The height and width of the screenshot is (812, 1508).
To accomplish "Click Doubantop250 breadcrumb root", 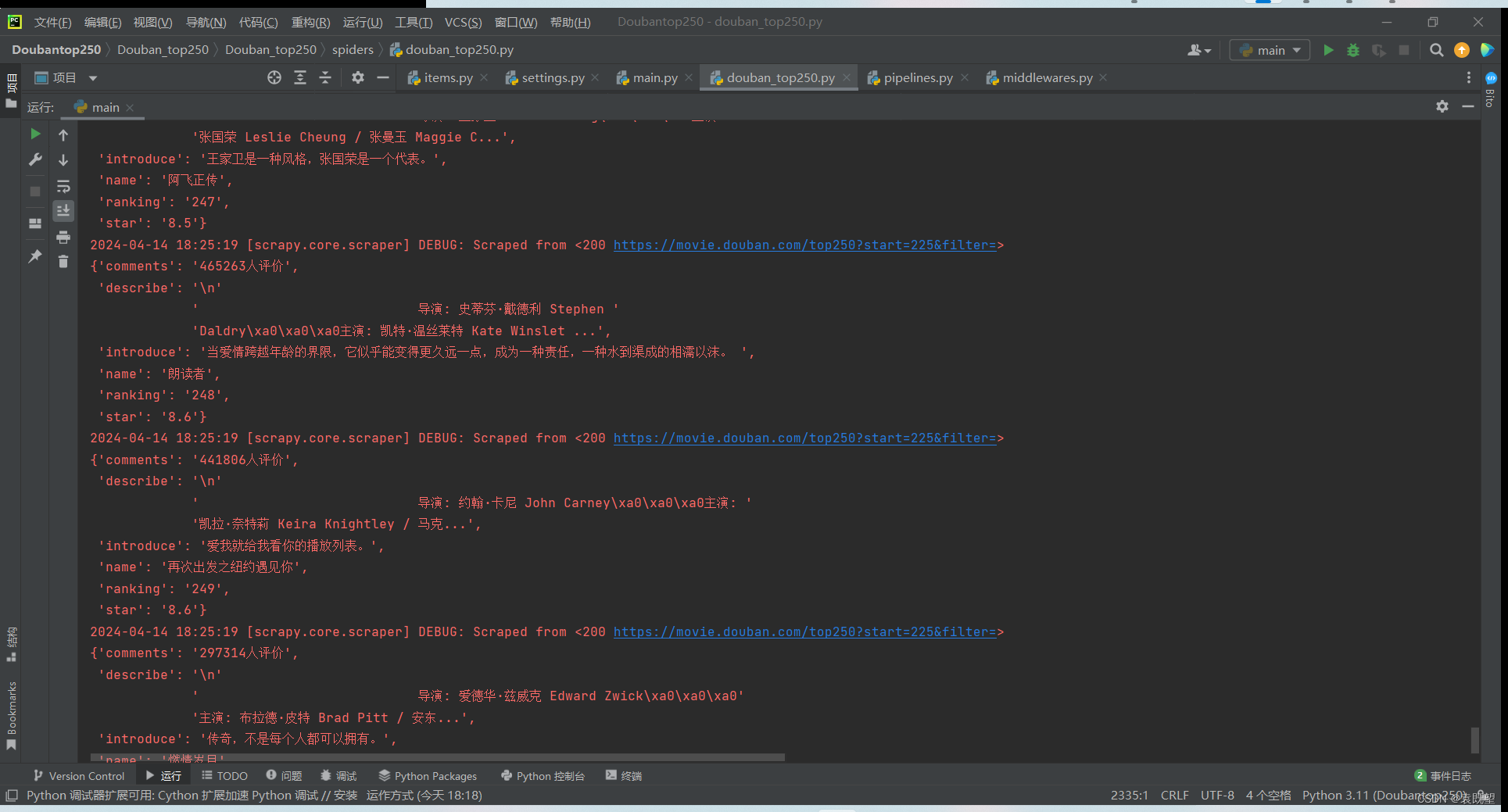I will coord(56,49).
